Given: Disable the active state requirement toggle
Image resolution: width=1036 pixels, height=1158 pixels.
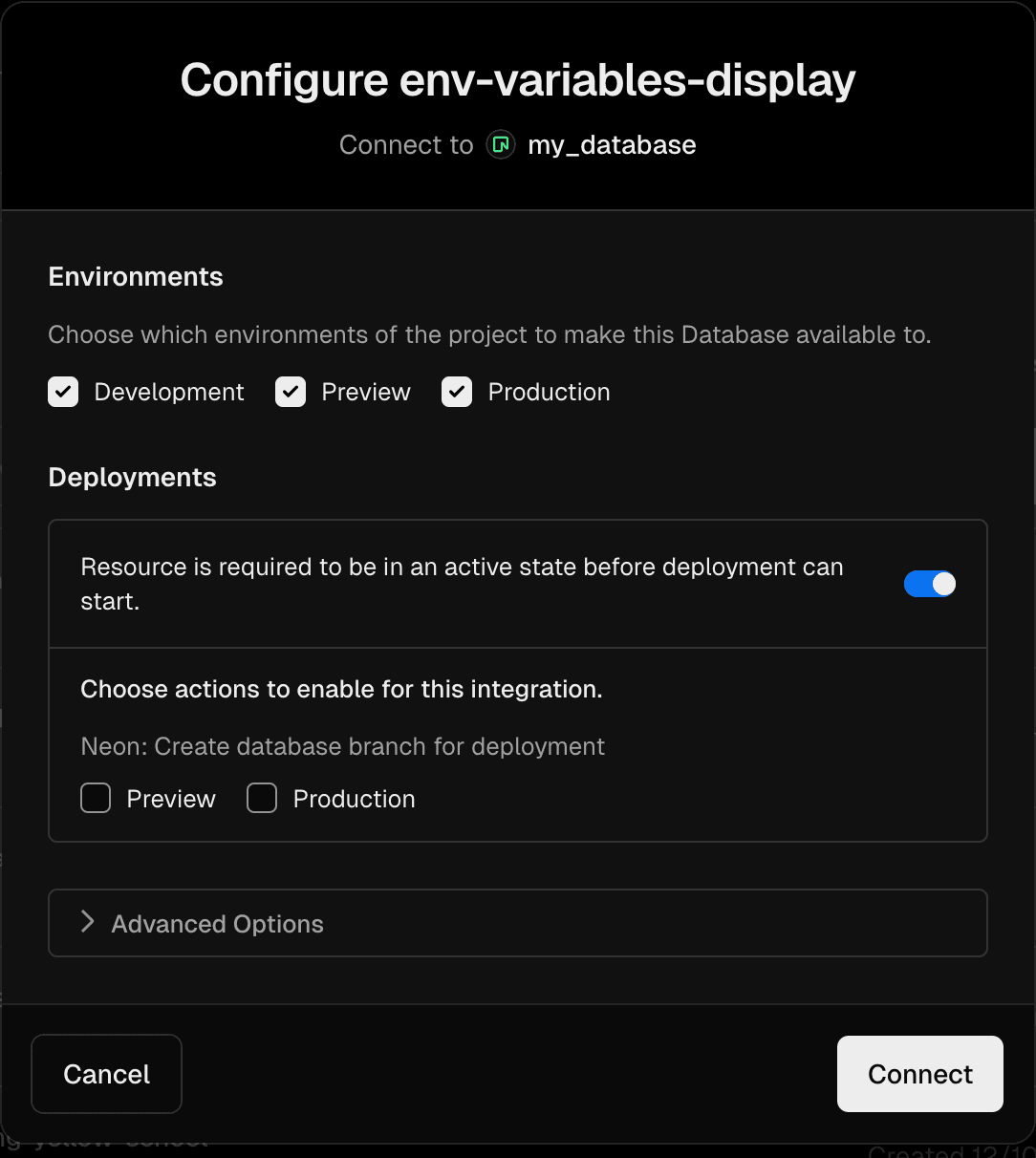Looking at the screenshot, I should 929,584.
